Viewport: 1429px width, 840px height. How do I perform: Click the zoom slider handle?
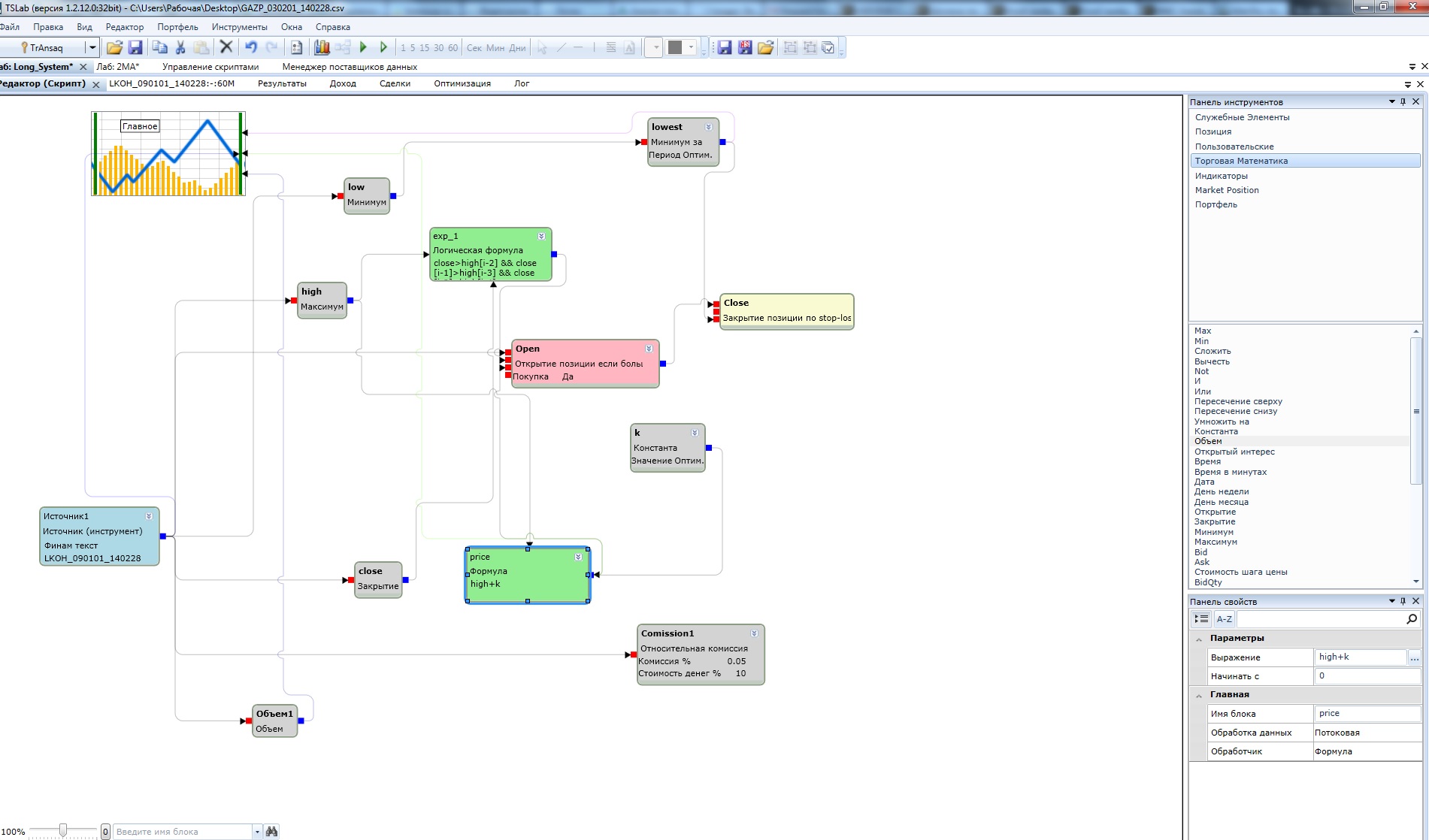63,830
